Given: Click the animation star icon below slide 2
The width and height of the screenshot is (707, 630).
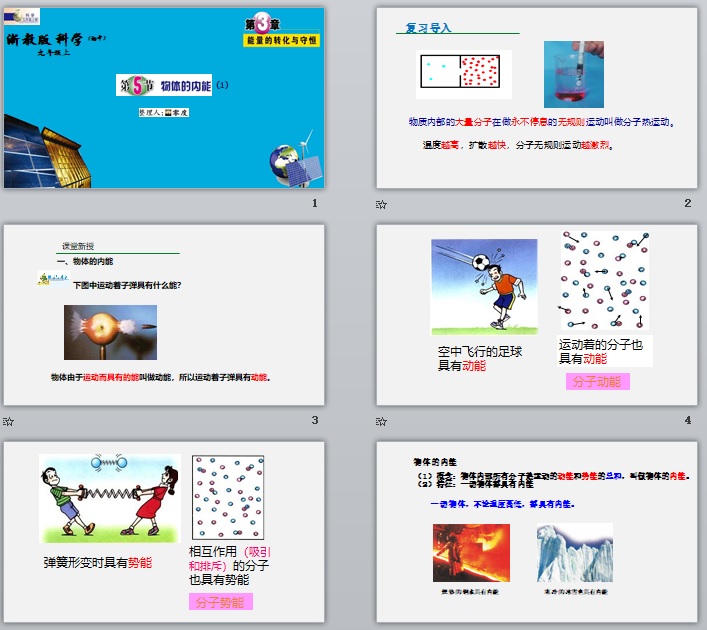Looking at the screenshot, I should 381,204.
